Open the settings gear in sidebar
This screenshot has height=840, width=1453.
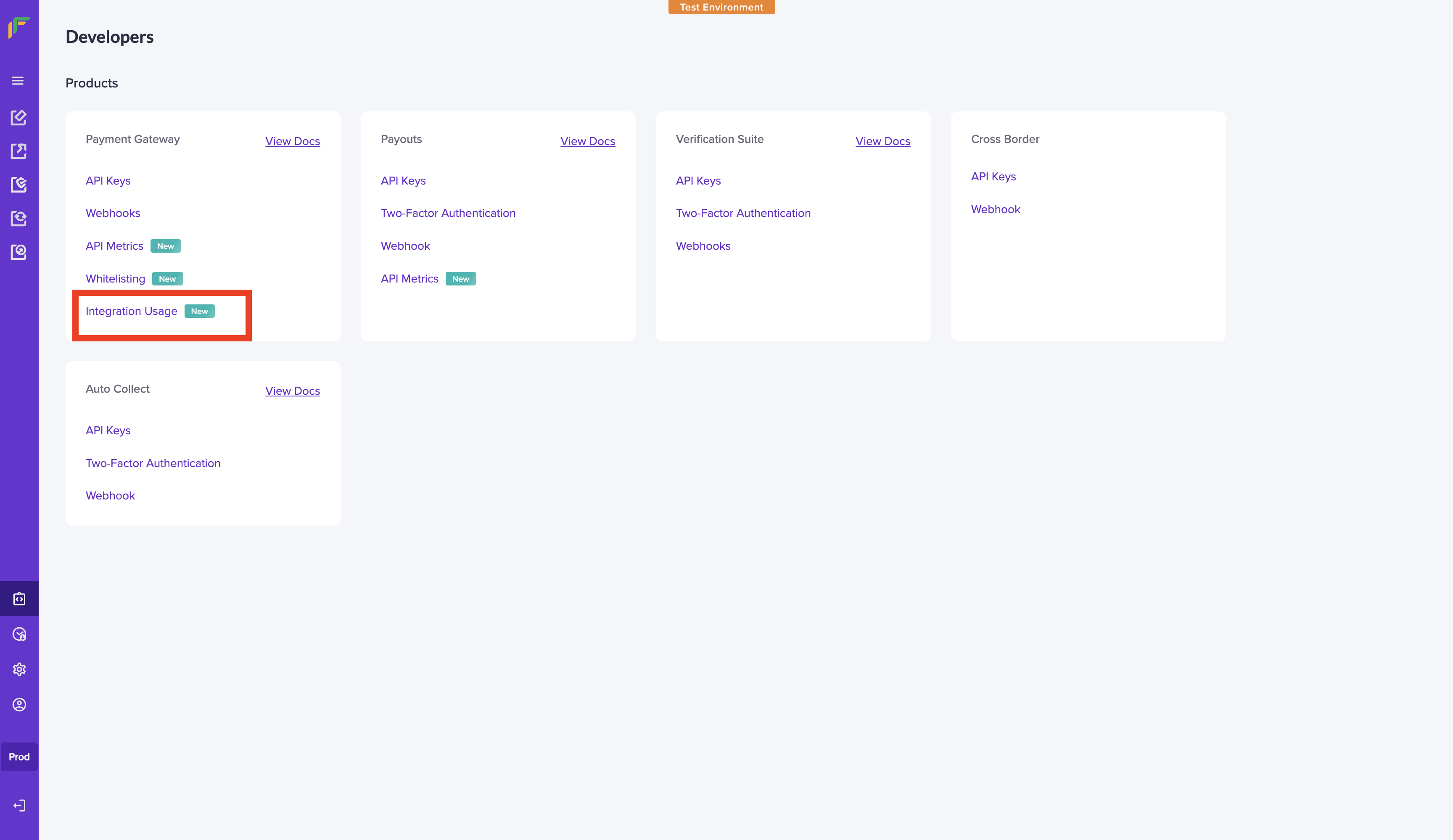[19, 669]
